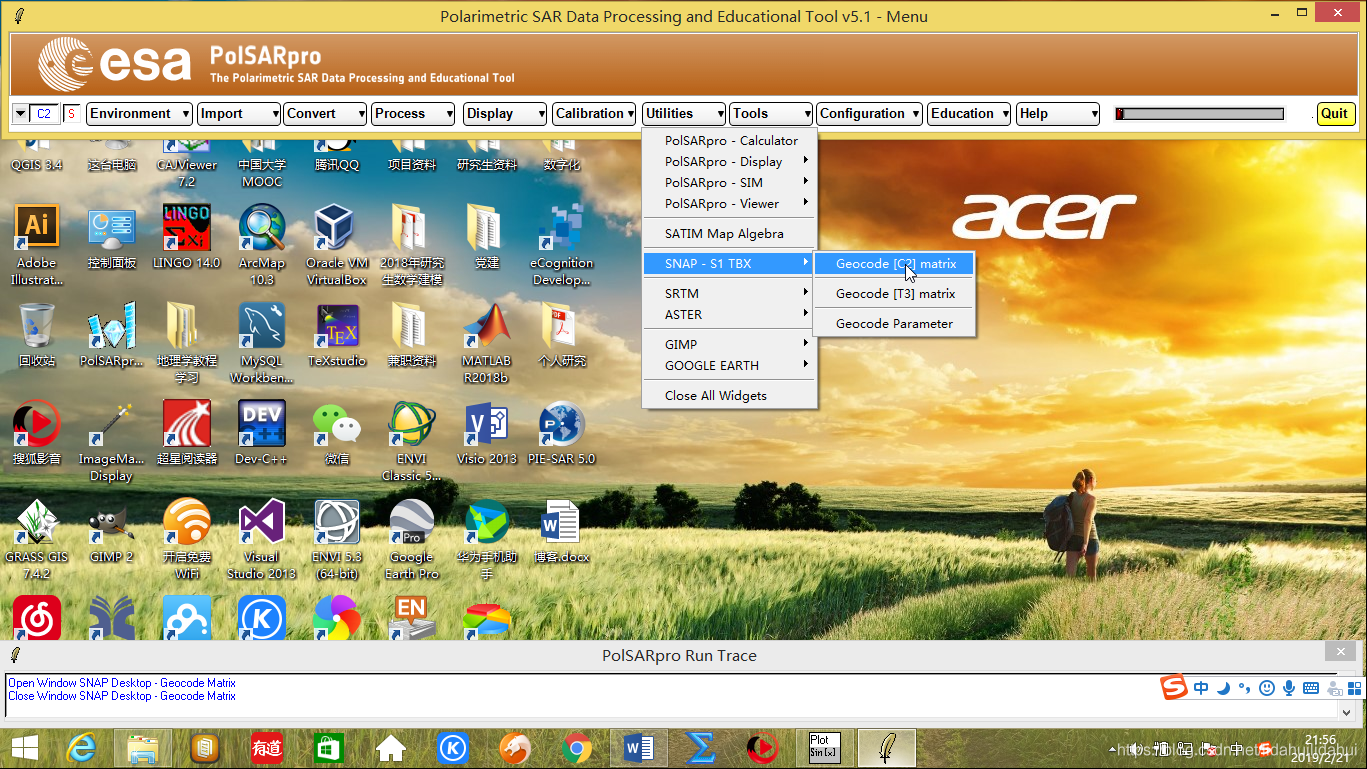Screen dimensions: 1367x769
Task: Toggle Sogou Chinese/English 中 mode
Action: (1201, 688)
